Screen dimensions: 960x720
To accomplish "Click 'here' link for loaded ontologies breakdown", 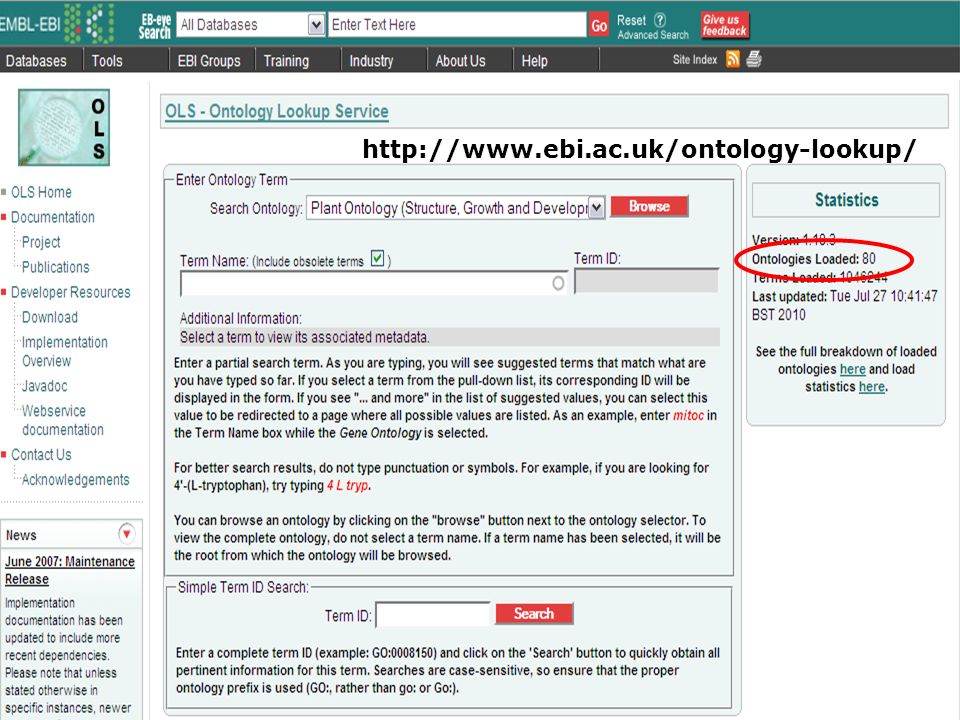I will [852, 369].
